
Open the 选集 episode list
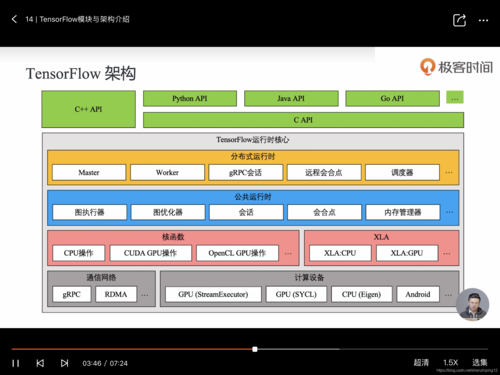coord(480,362)
